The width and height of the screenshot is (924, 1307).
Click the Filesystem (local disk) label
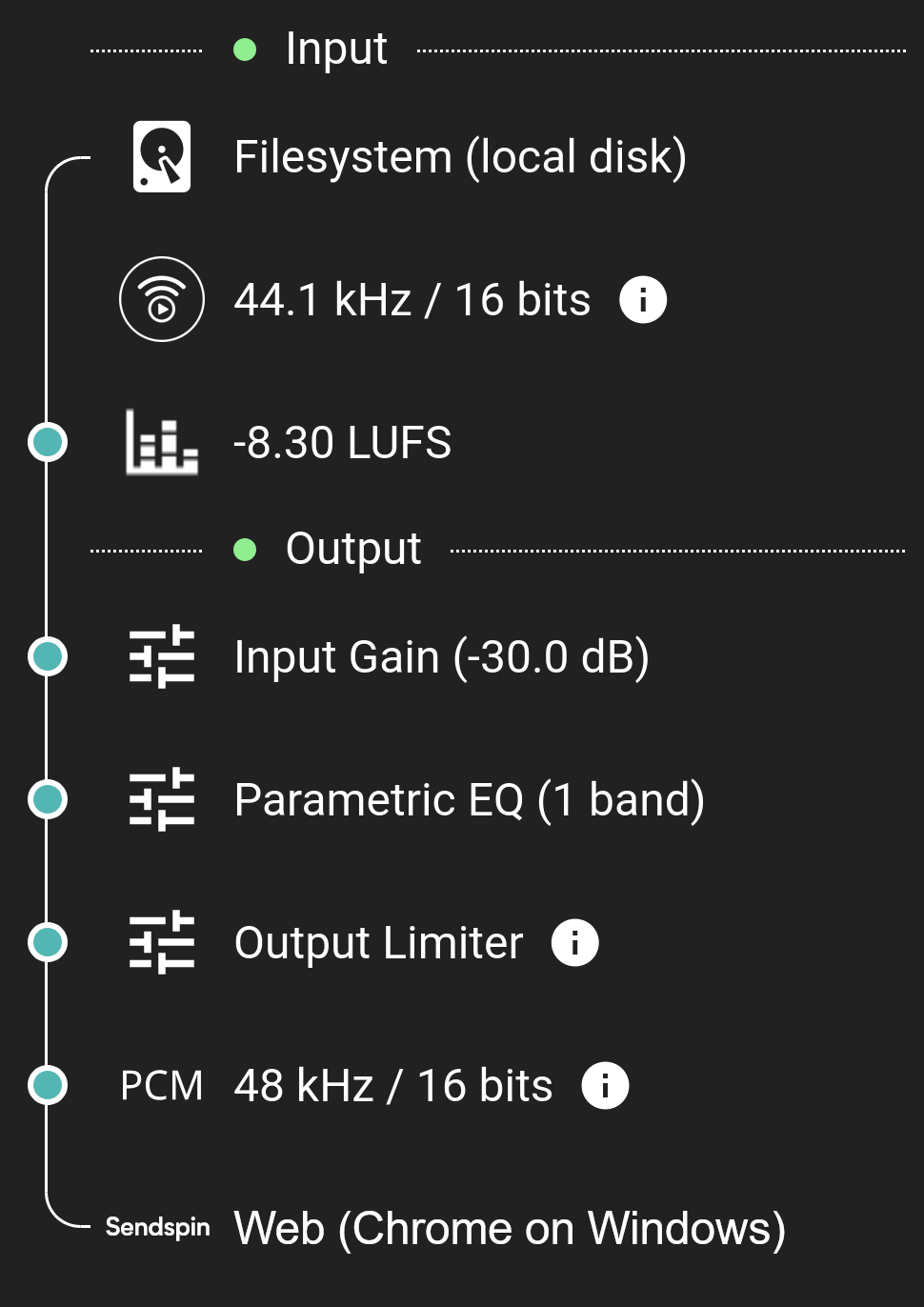460,157
